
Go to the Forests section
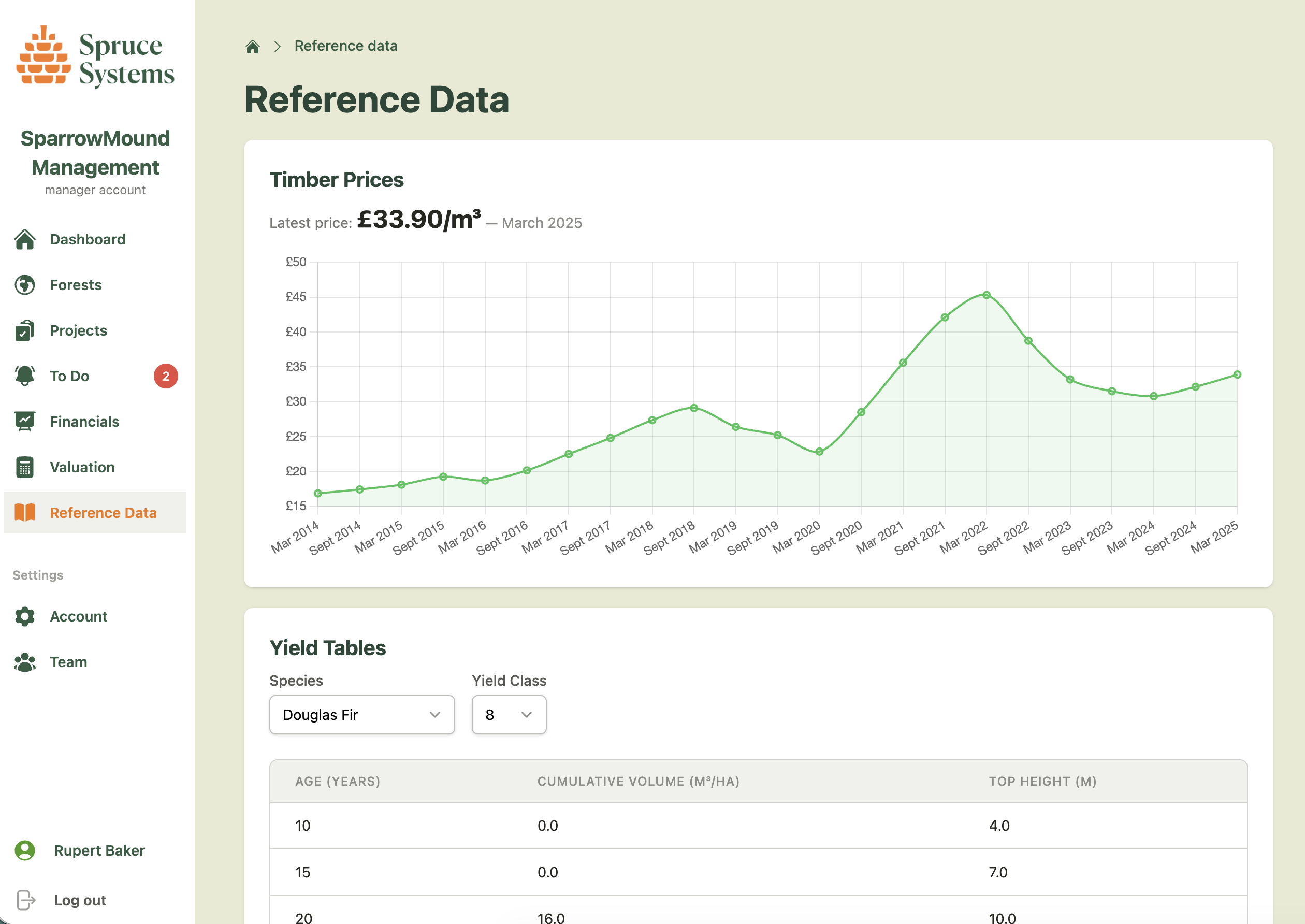(x=95, y=285)
